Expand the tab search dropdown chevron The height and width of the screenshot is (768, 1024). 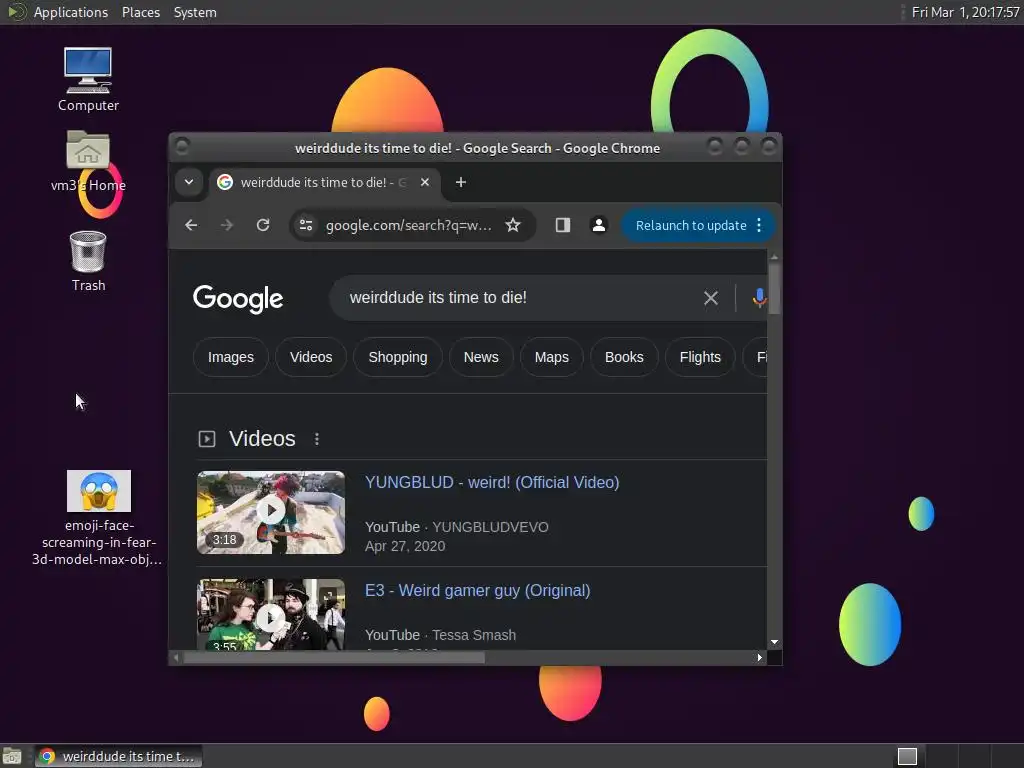click(x=189, y=182)
